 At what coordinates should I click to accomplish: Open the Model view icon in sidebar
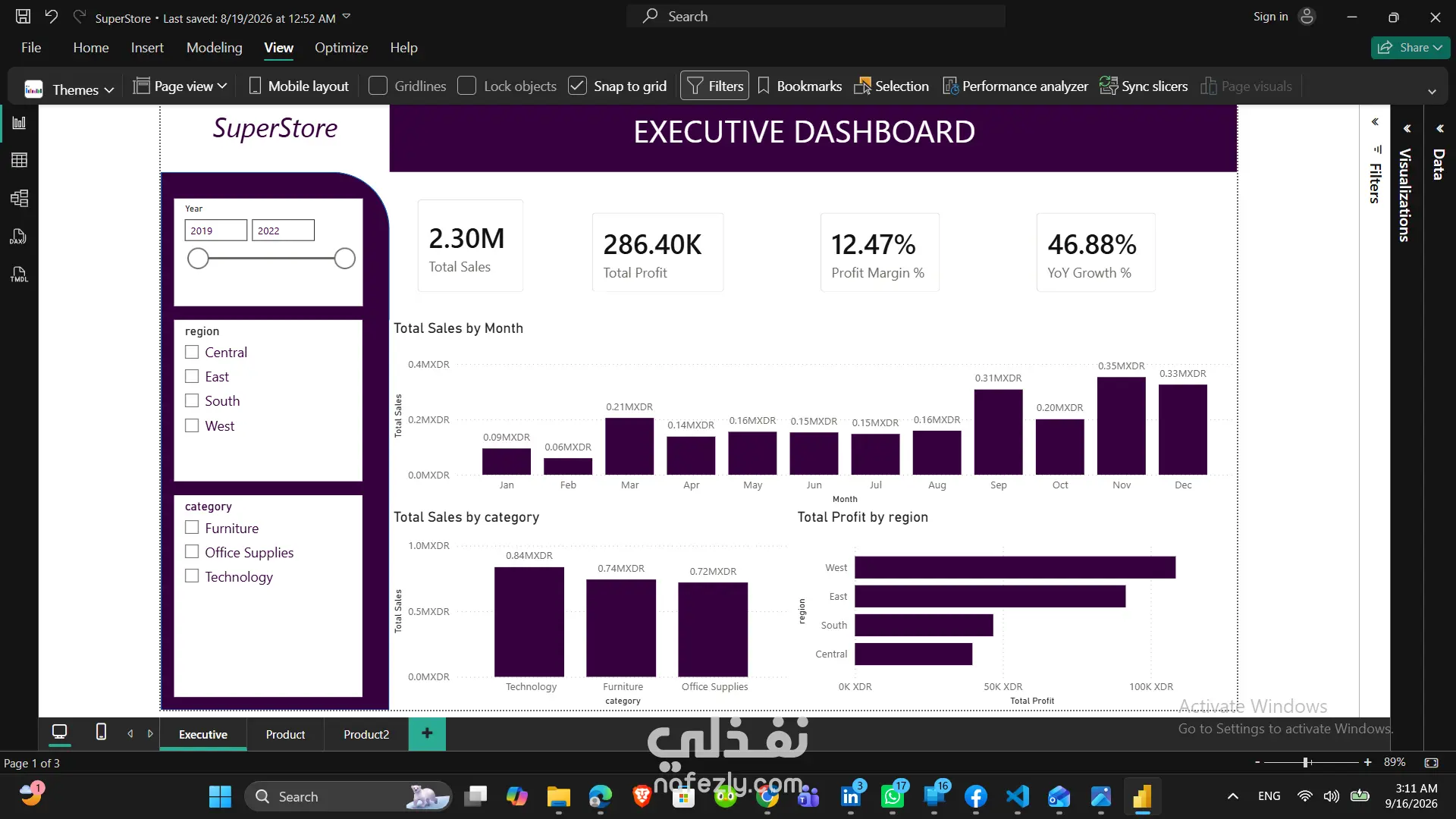click(19, 199)
